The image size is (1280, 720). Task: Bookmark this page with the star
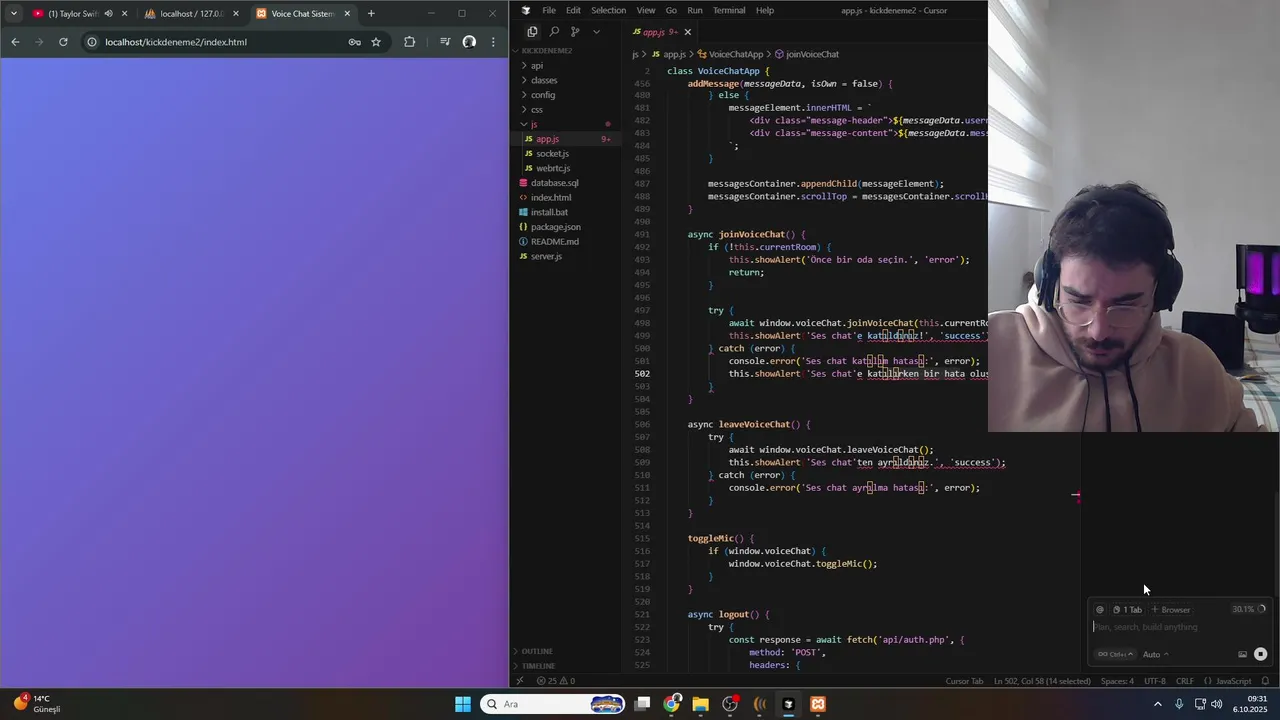click(x=376, y=42)
